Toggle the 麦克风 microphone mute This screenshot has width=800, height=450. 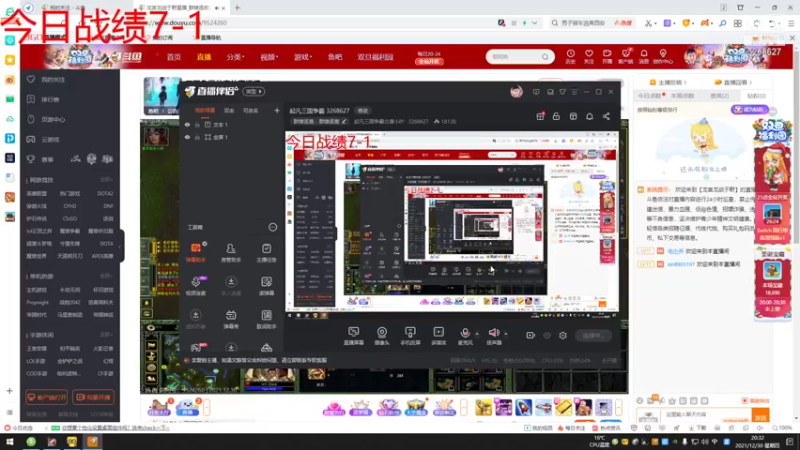coord(465,336)
